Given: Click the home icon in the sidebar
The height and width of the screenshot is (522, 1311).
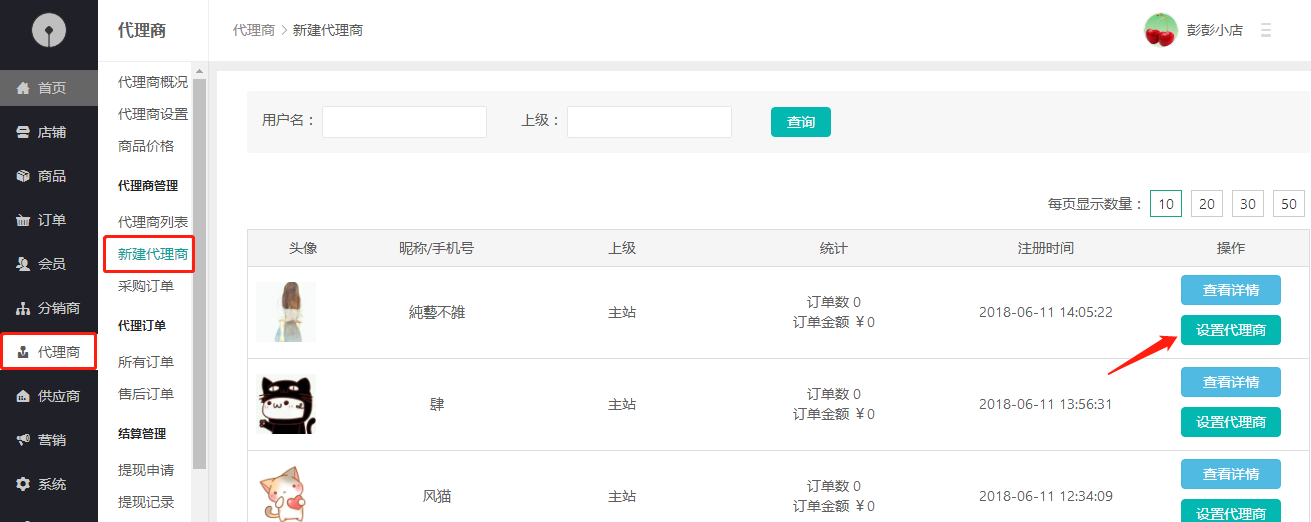Looking at the screenshot, I should click(x=23, y=88).
